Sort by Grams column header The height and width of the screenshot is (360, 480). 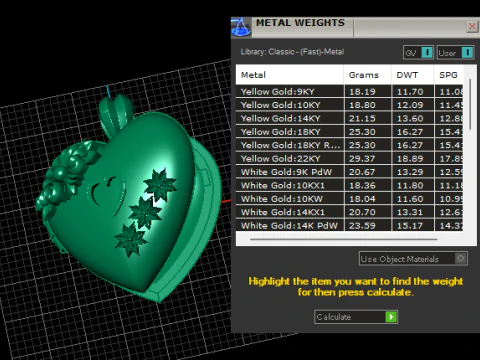tap(367, 75)
